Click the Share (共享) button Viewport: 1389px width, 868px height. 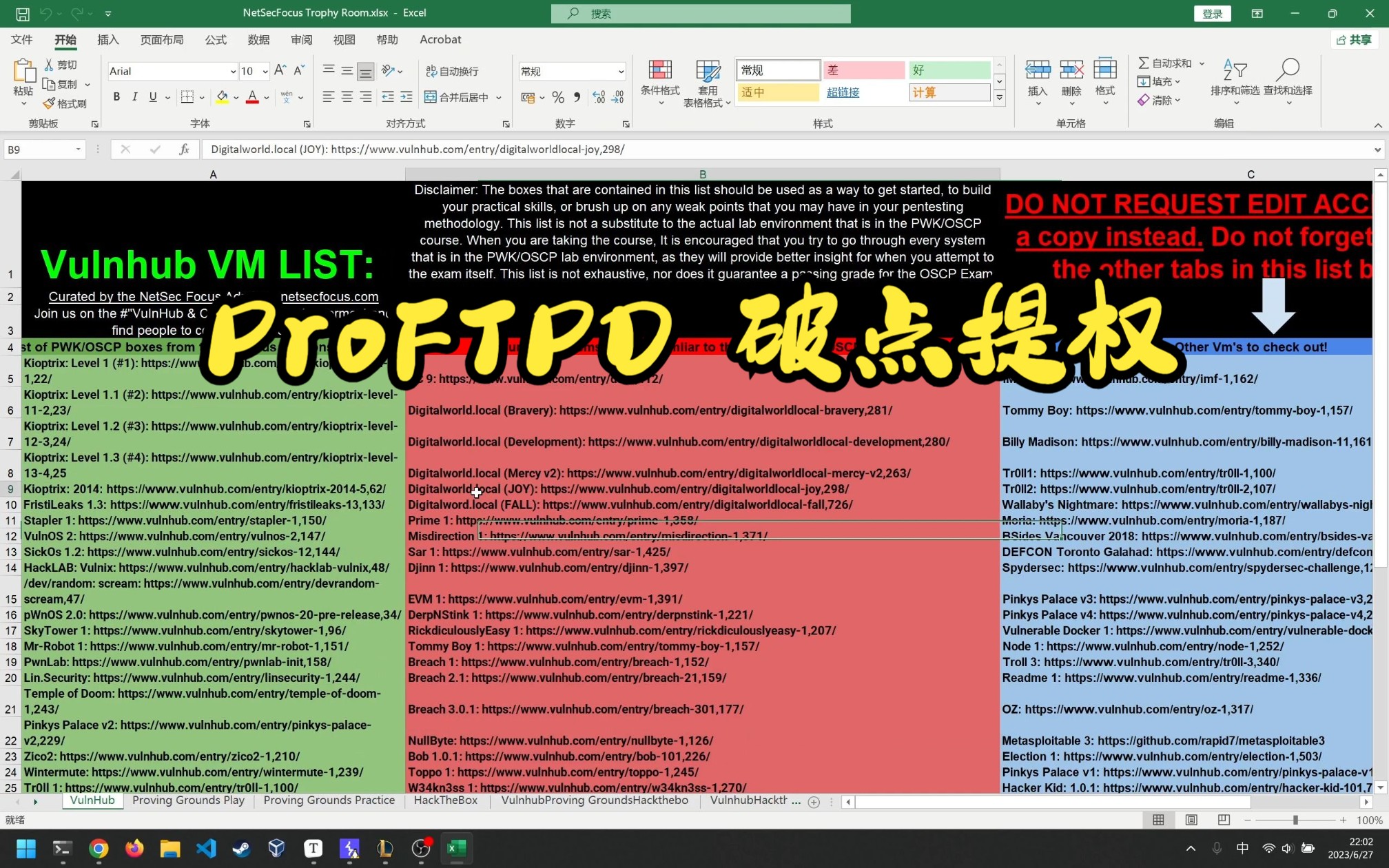1354,40
